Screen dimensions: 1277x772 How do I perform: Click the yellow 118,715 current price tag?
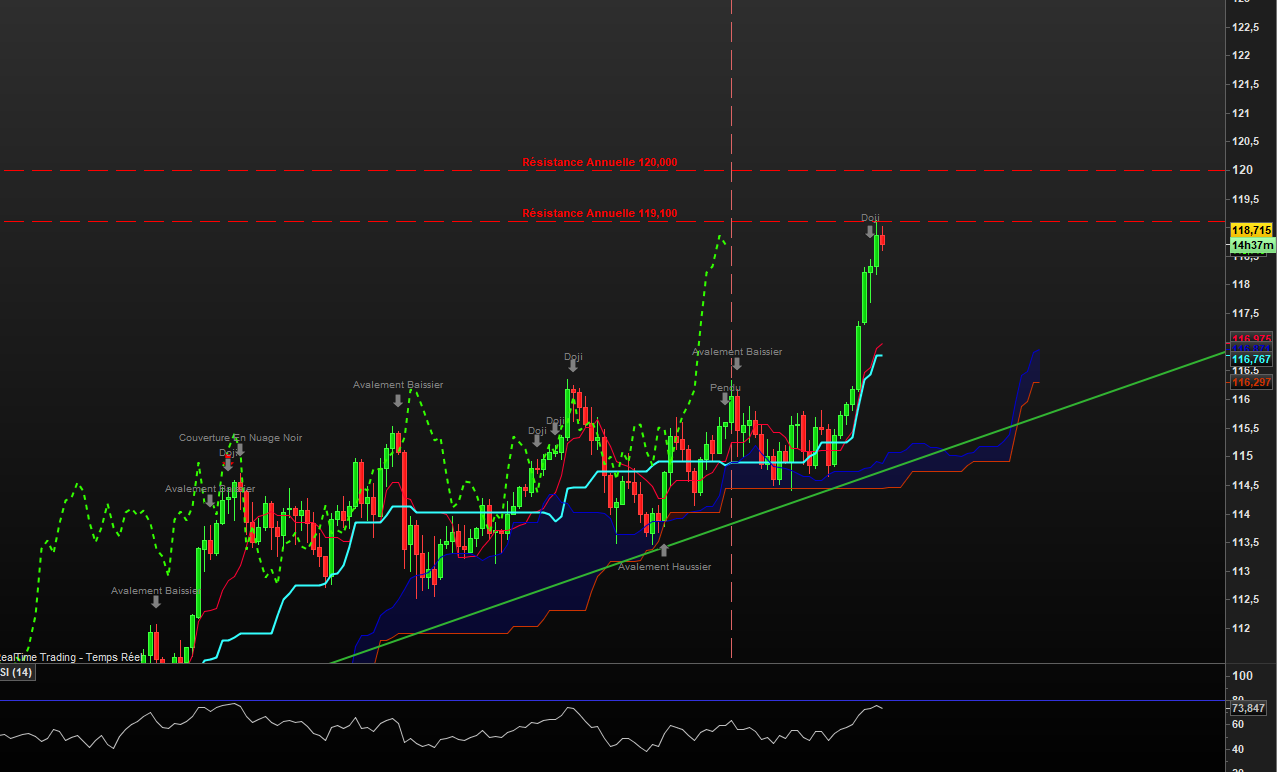click(x=1251, y=230)
